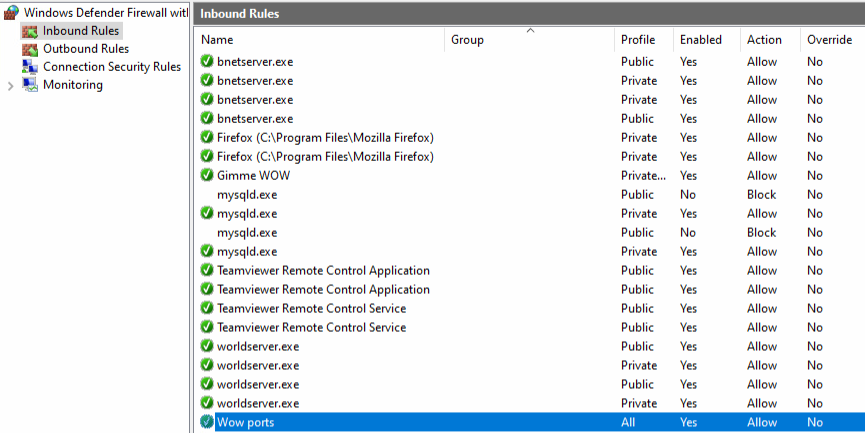Select Inbound Rules in the left tree

pos(81,31)
